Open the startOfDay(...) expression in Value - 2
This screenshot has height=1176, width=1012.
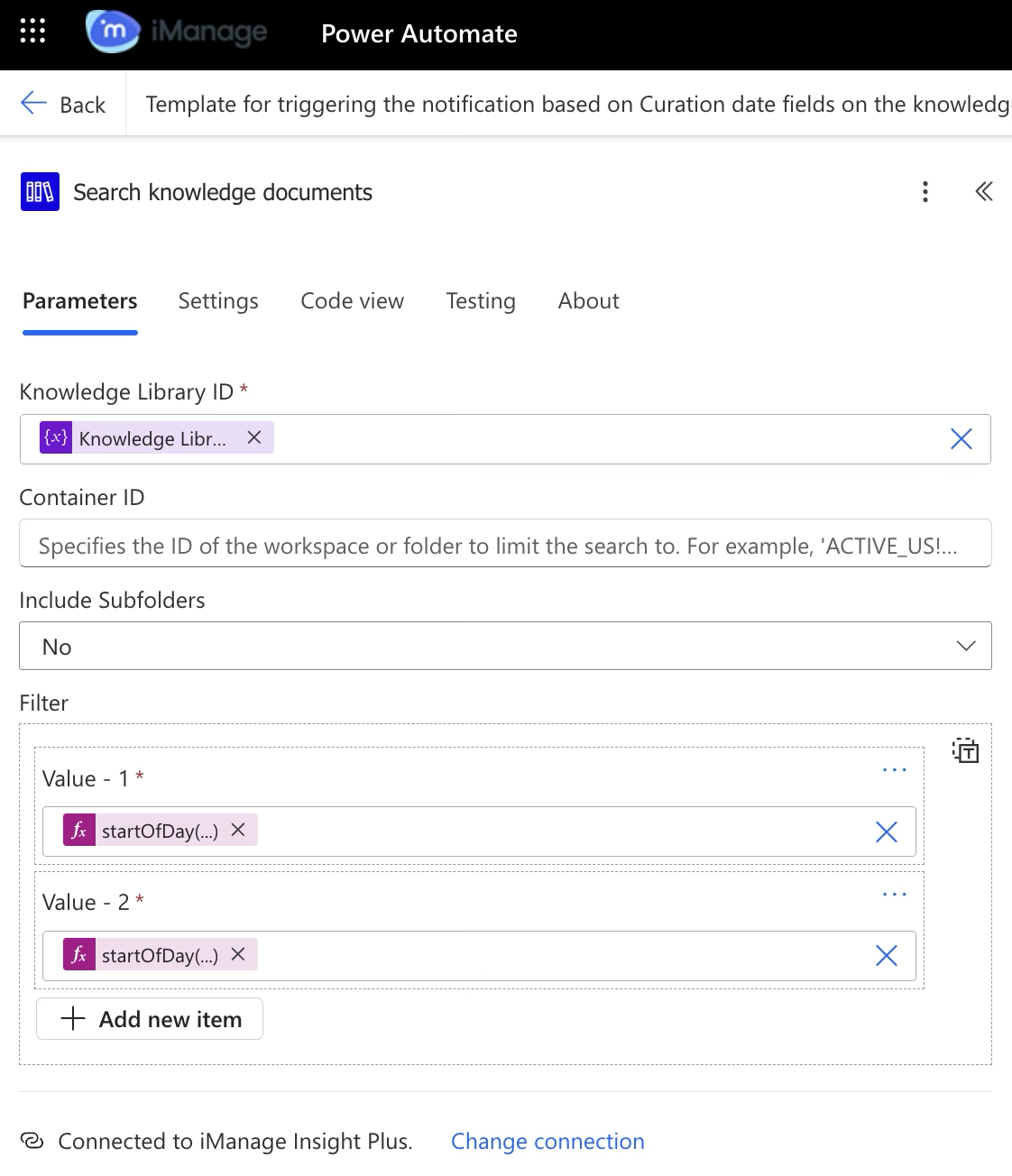click(160, 955)
